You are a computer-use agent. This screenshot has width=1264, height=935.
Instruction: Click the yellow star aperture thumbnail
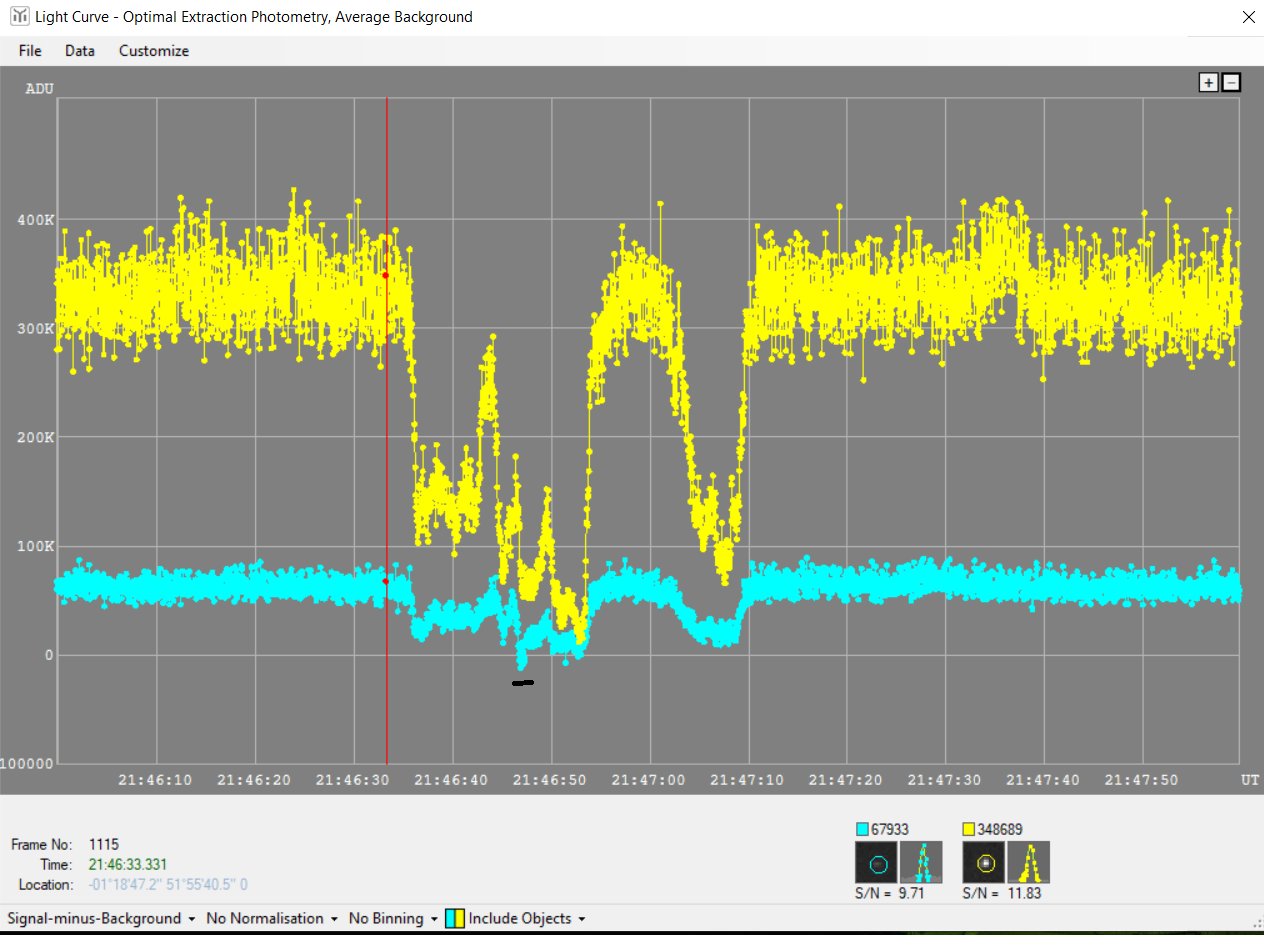pos(984,862)
